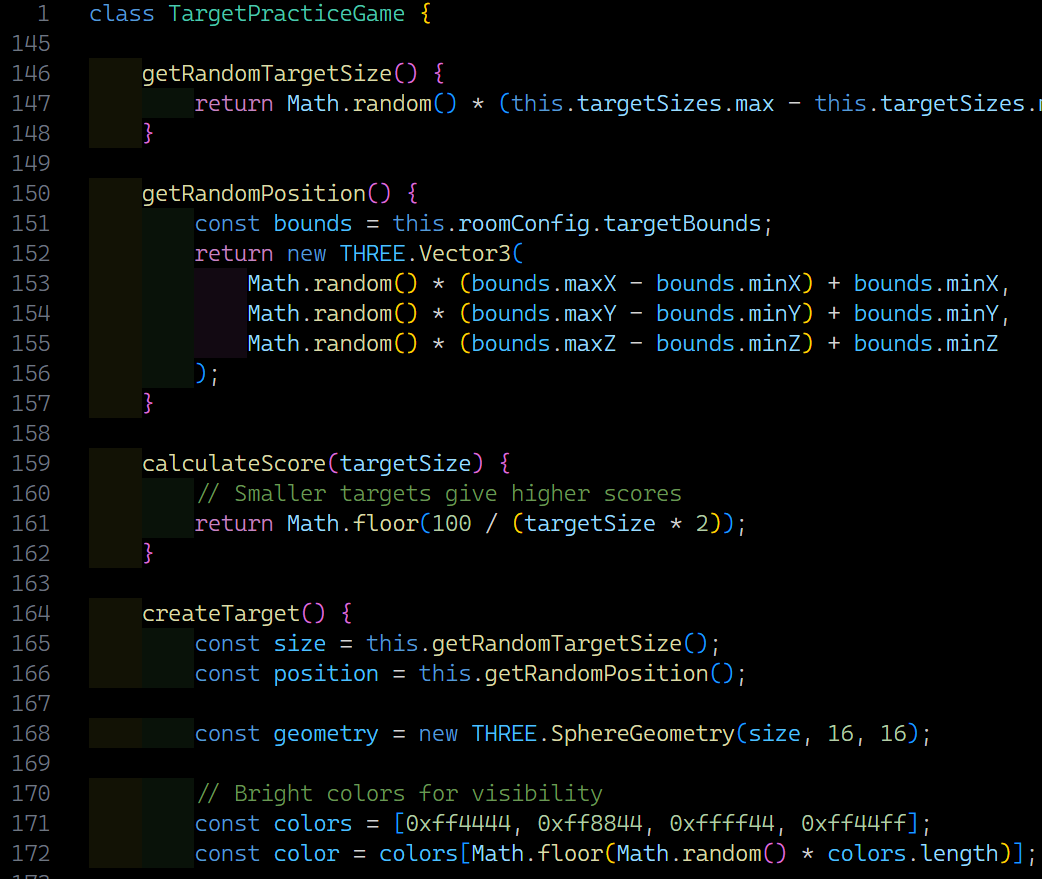Image resolution: width=1042 pixels, height=879 pixels.
Task: Click the getRandomTargetSize method name
Action: pyautogui.click(x=267, y=73)
